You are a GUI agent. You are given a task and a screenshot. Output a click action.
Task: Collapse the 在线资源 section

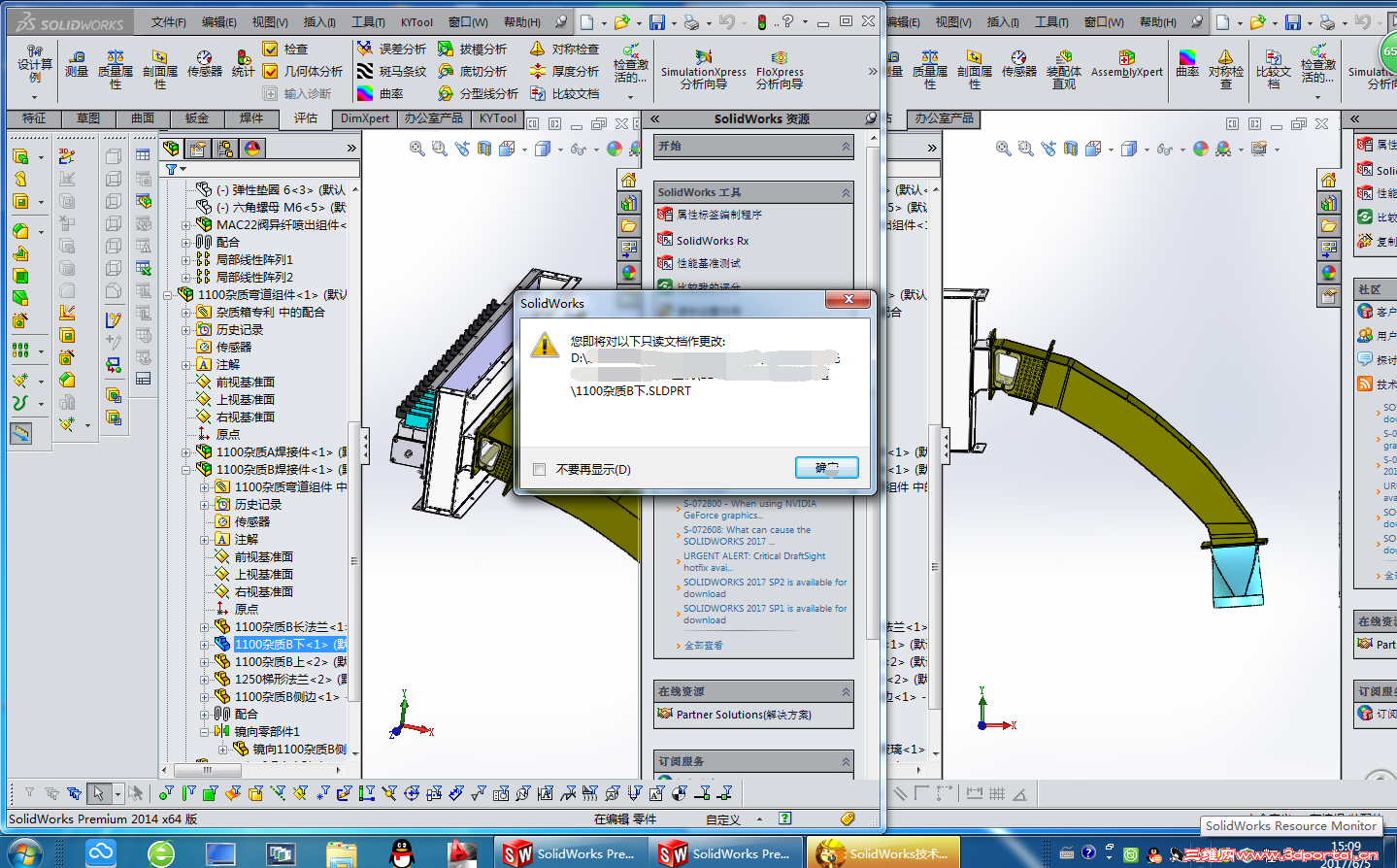point(846,692)
